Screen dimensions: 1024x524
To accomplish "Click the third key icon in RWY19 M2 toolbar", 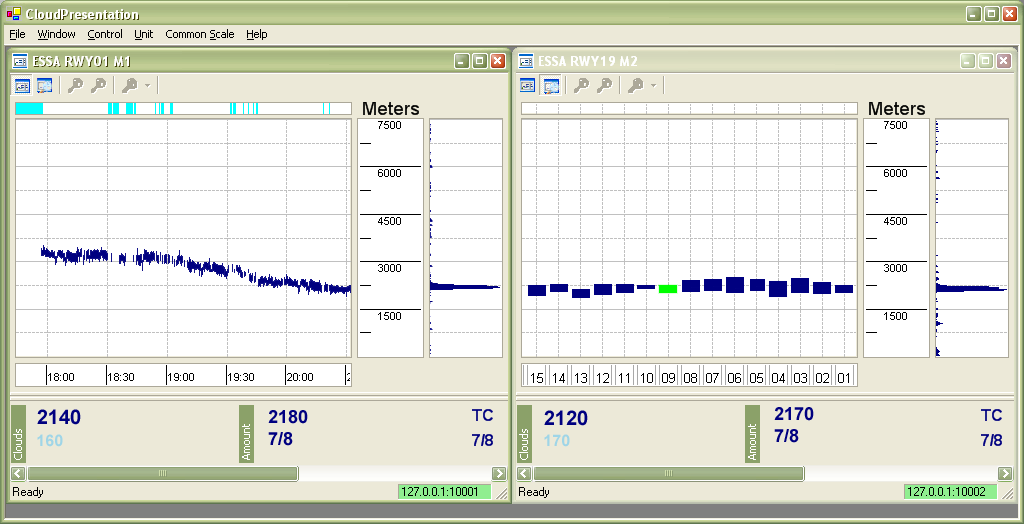I will (636, 86).
